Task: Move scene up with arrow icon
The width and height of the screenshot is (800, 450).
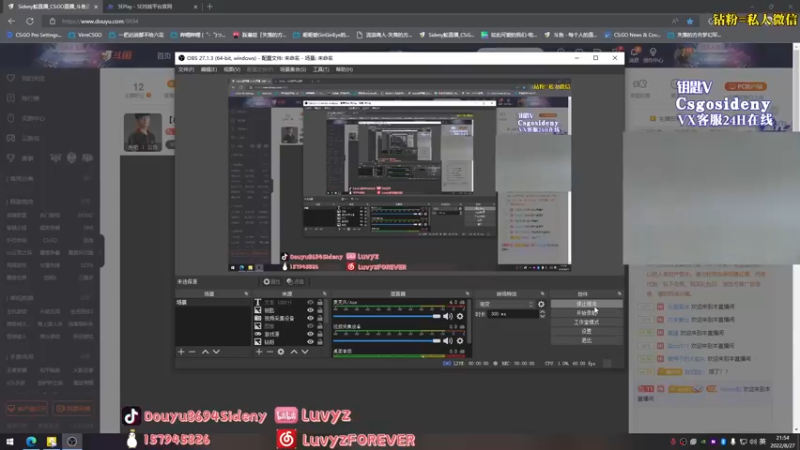Action: click(x=205, y=352)
